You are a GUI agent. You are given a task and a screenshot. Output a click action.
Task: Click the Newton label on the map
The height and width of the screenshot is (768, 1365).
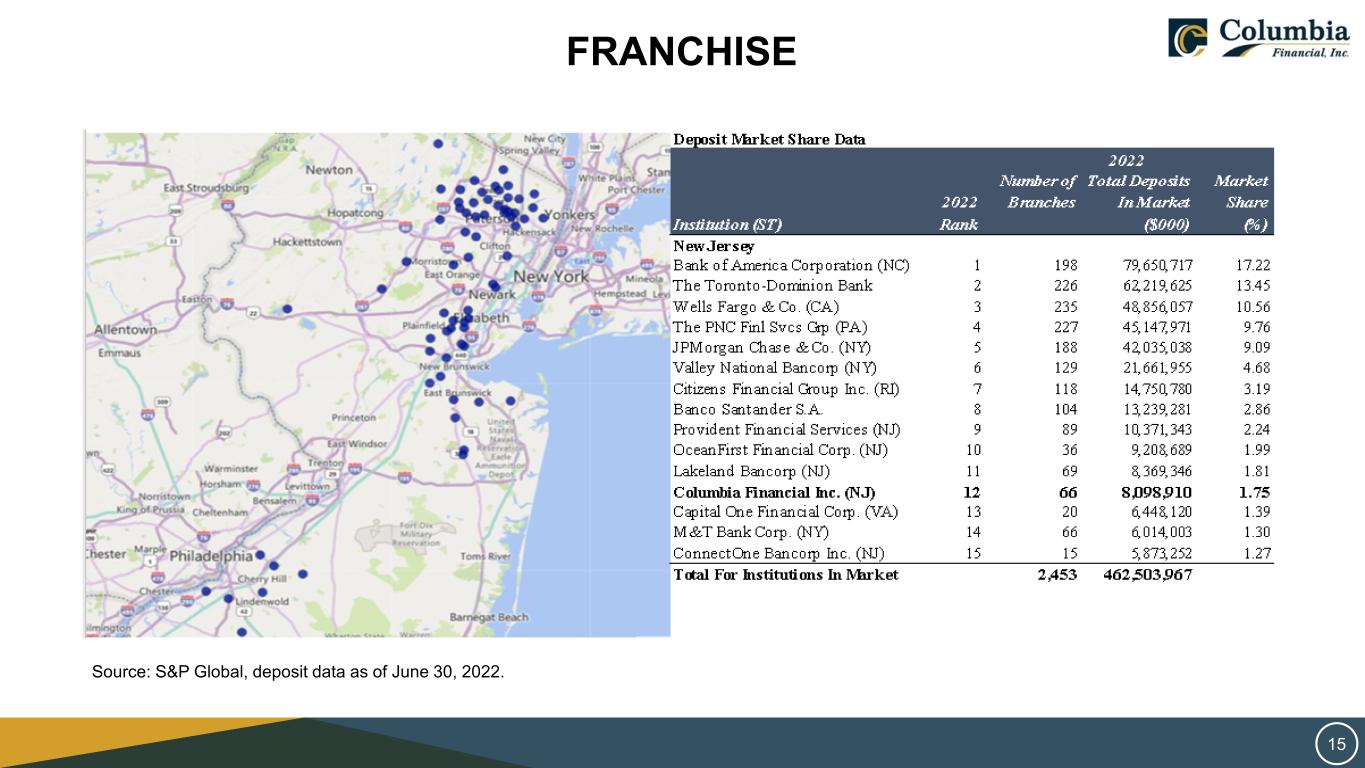tap(329, 170)
